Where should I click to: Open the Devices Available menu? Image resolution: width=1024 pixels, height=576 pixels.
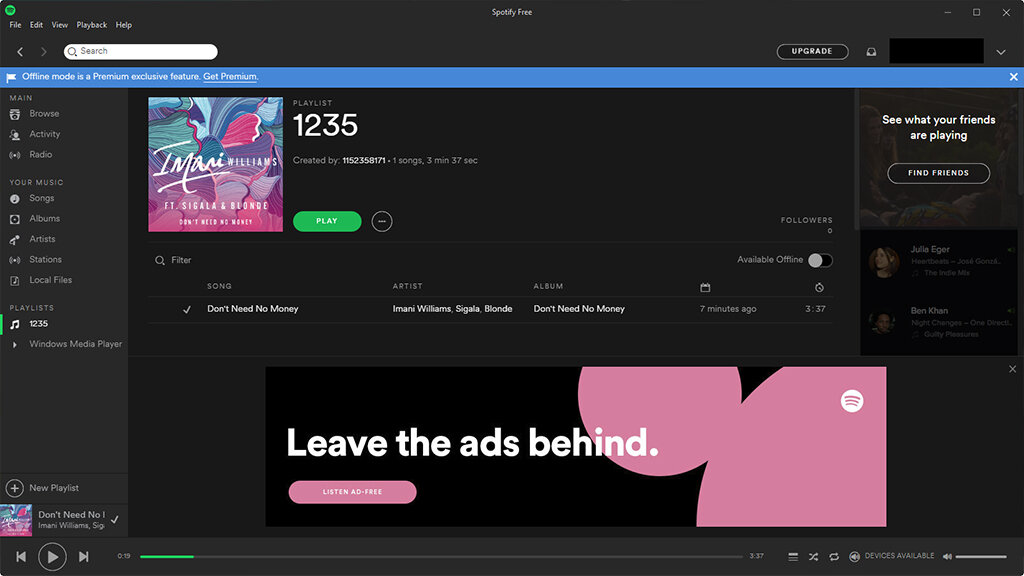[x=892, y=556]
